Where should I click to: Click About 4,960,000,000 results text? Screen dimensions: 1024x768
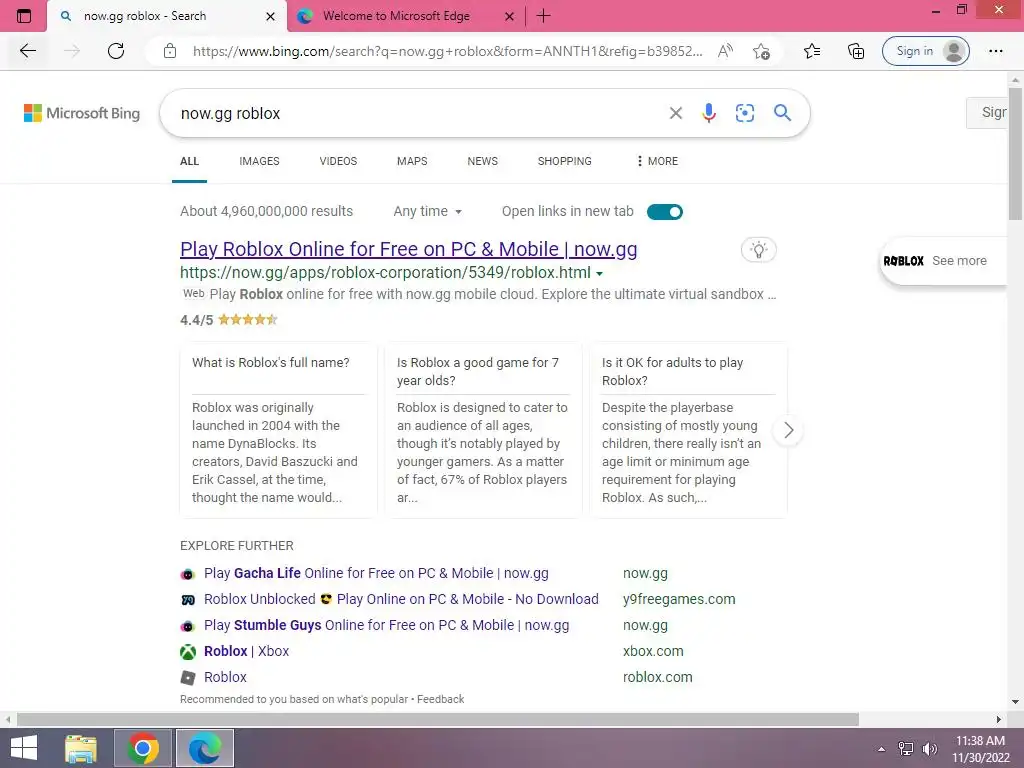pos(266,211)
